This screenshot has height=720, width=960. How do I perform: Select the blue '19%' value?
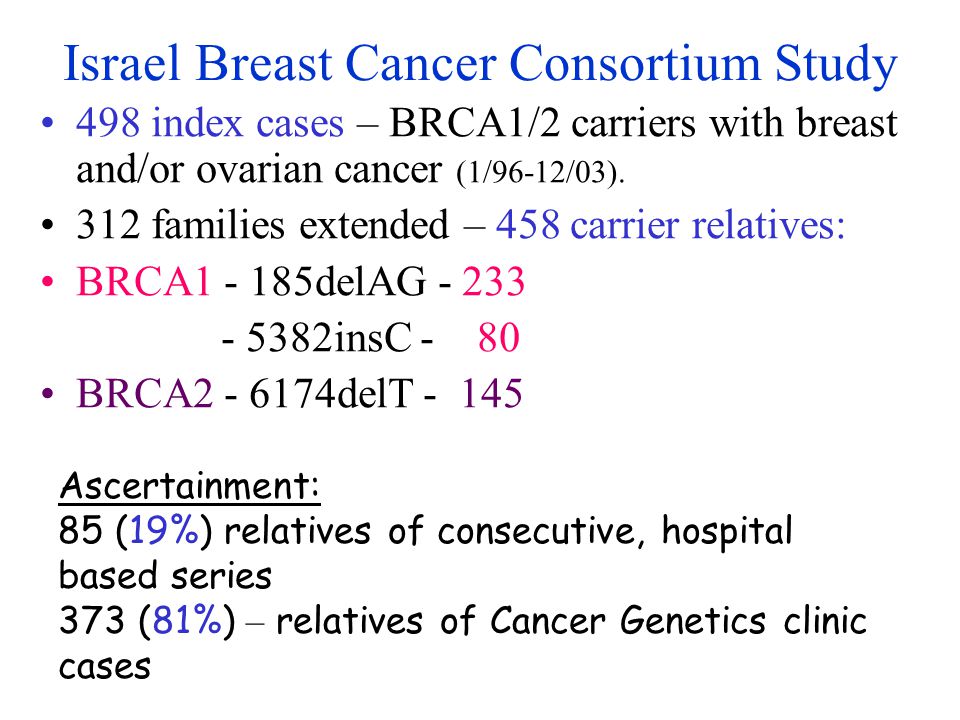(x=164, y=530)
